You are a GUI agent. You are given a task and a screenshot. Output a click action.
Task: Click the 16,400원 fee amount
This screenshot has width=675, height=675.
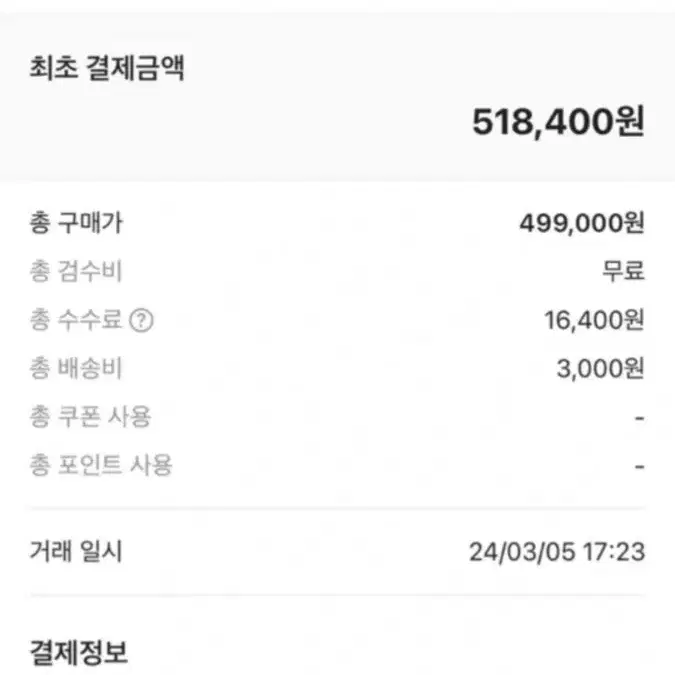pyautogui.click(x=594, y=321)
